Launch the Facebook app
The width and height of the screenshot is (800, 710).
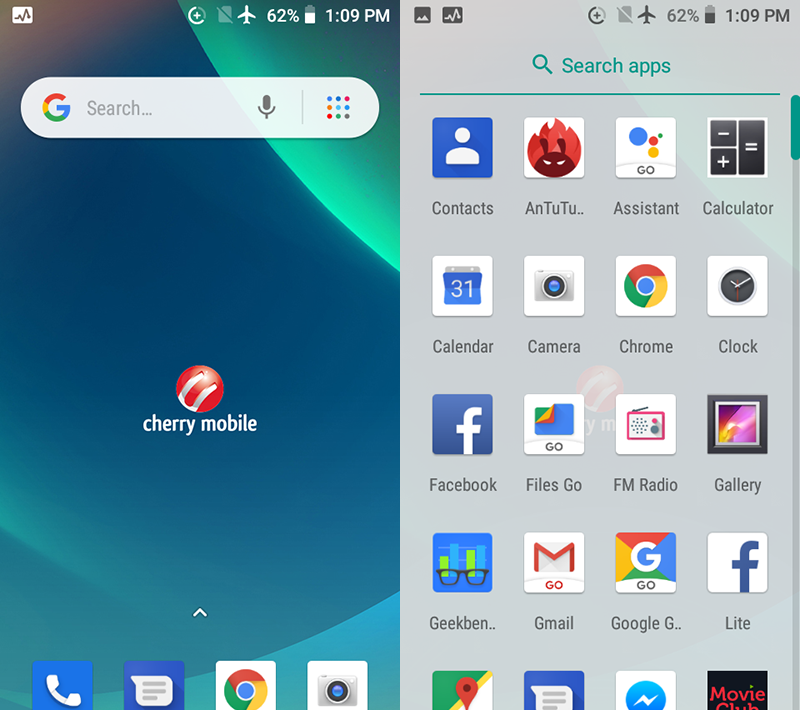462,424
